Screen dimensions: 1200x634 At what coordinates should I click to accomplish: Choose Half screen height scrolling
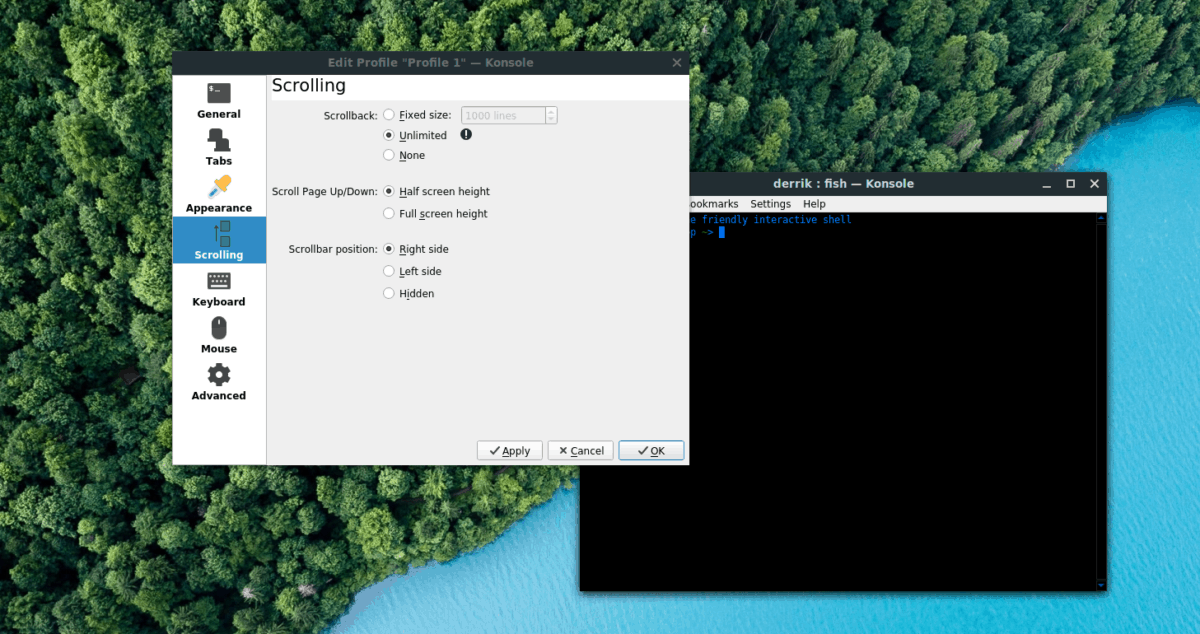point(437,191)
